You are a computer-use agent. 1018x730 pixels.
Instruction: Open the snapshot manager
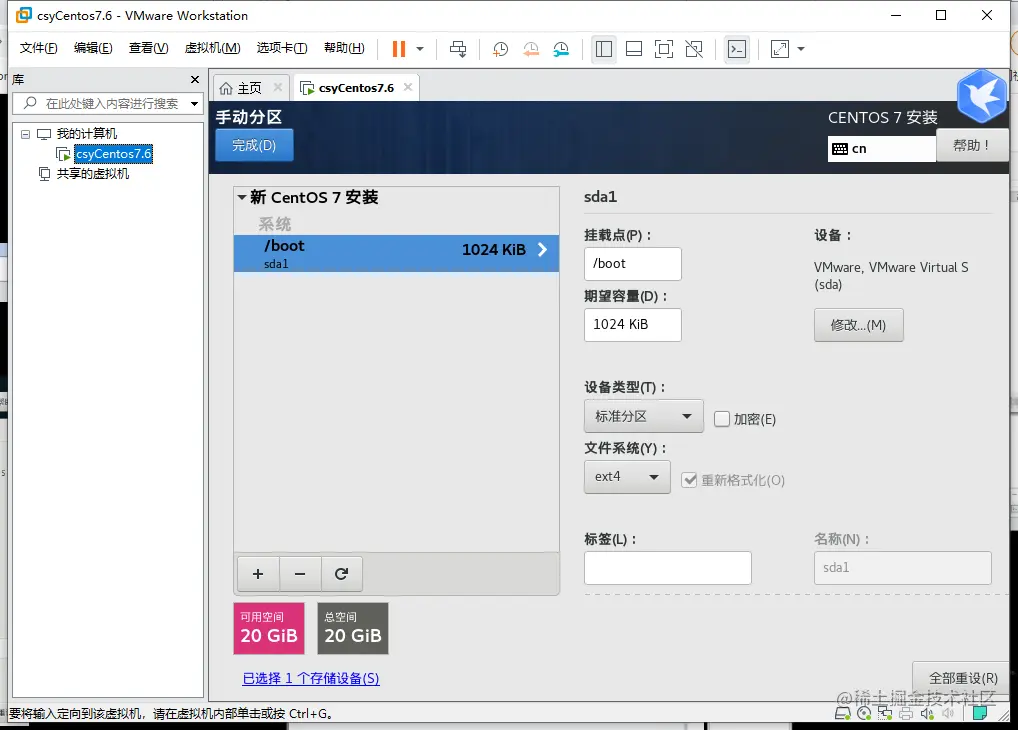(x=561, y=49)
